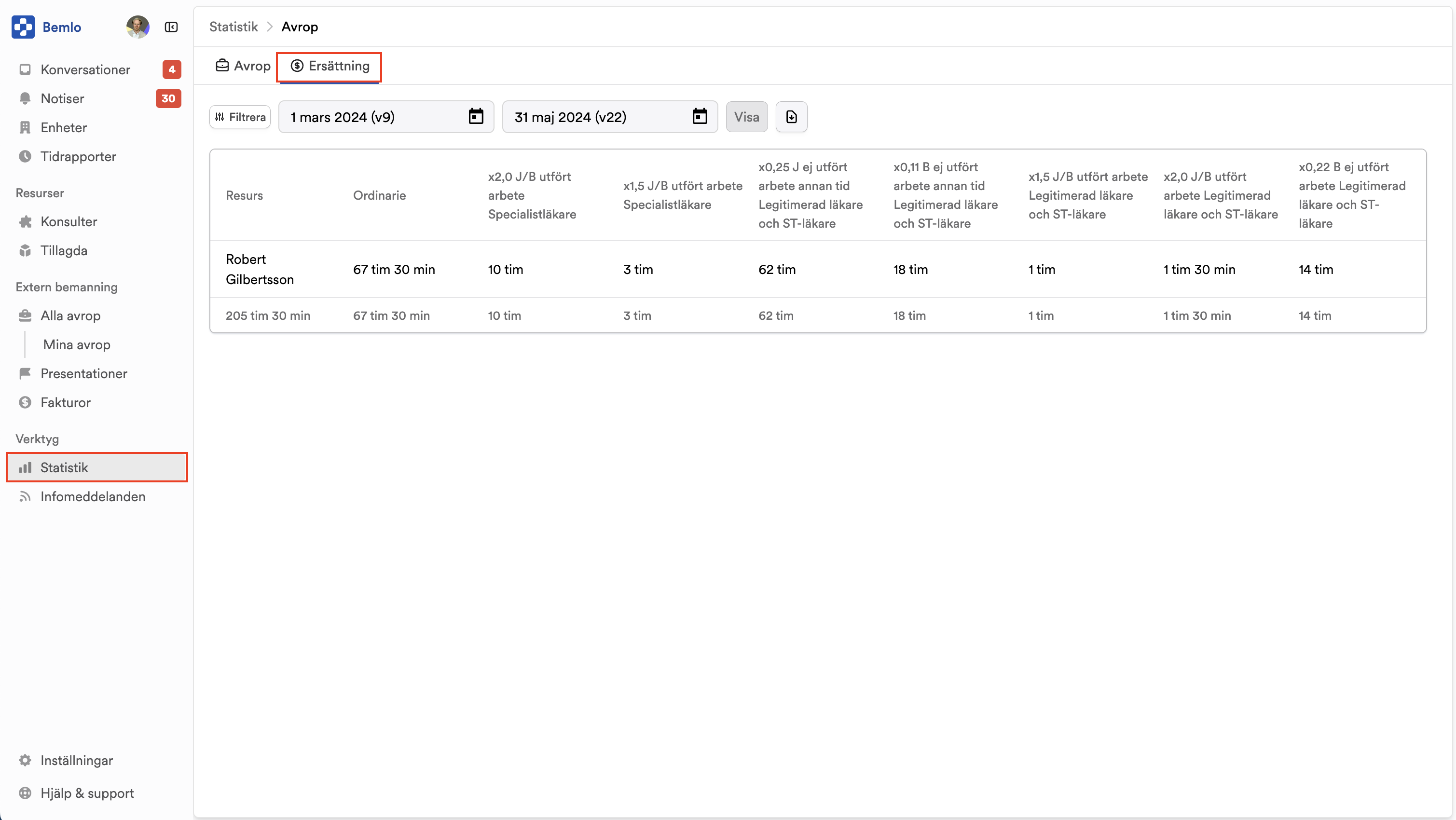Click x0,22 B ej utfört arbete header
This screenshot has width=1456, height=820.
tap(1352, 195)
